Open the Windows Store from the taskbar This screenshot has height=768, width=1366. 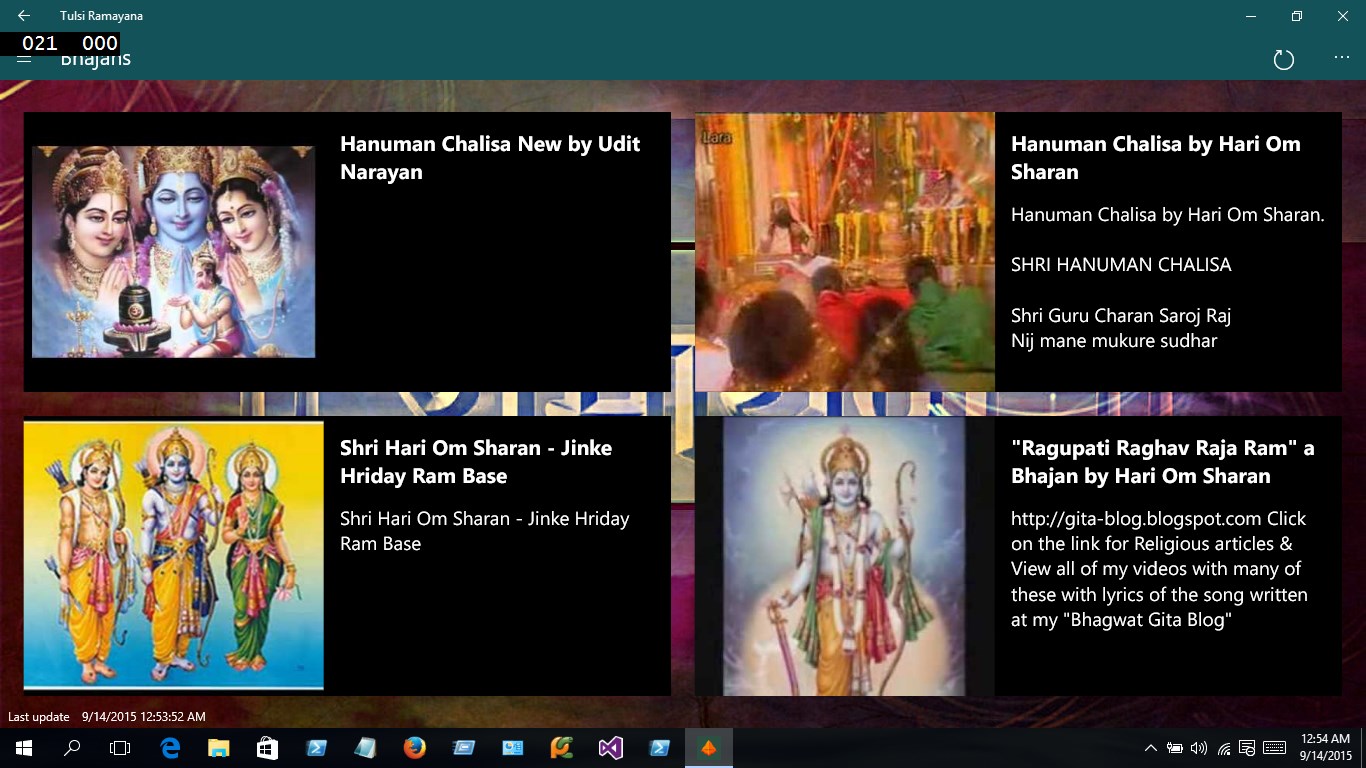[x=268, y=748]
